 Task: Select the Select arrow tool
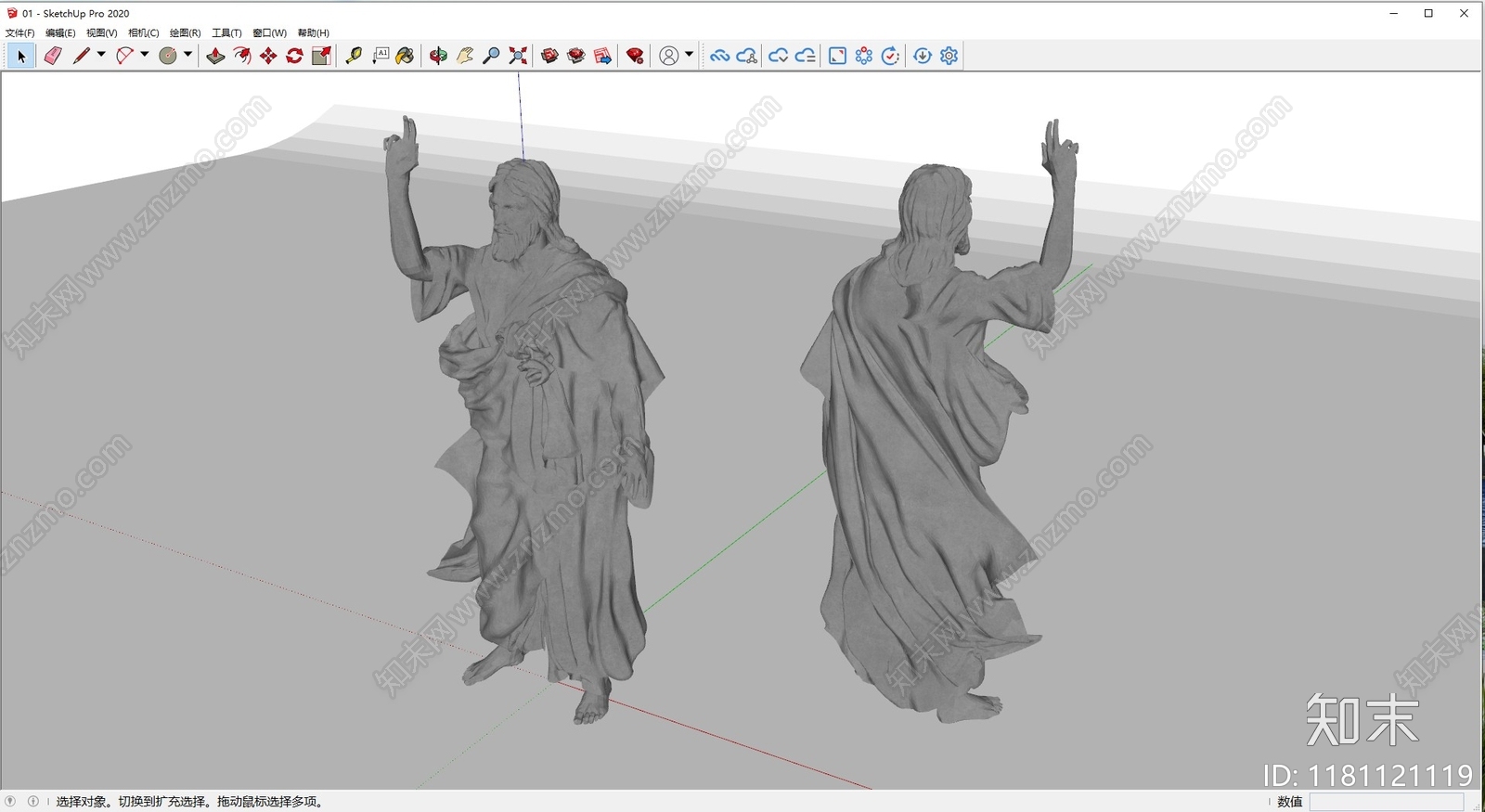click(21, 56)
